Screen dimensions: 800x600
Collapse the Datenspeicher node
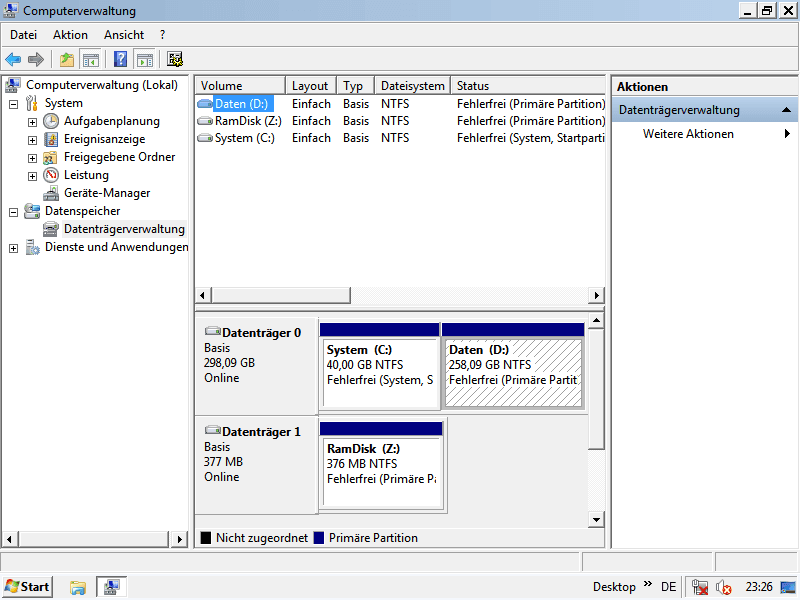[14, 212]
